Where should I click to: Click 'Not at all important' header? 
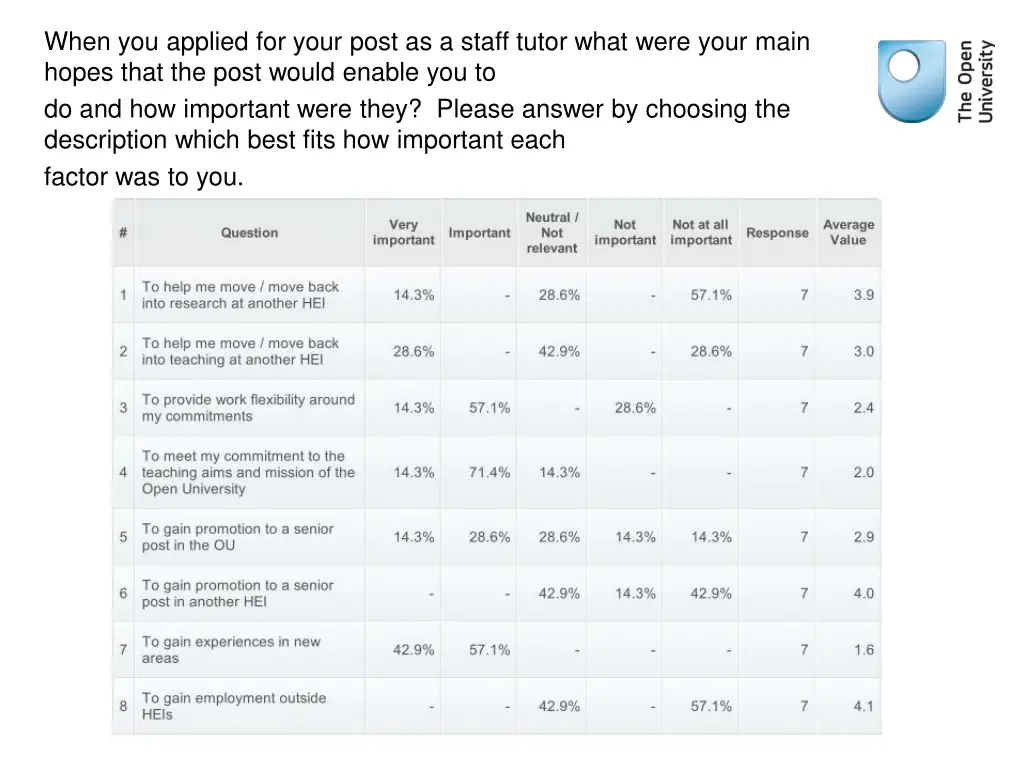(x=701, y=232)
